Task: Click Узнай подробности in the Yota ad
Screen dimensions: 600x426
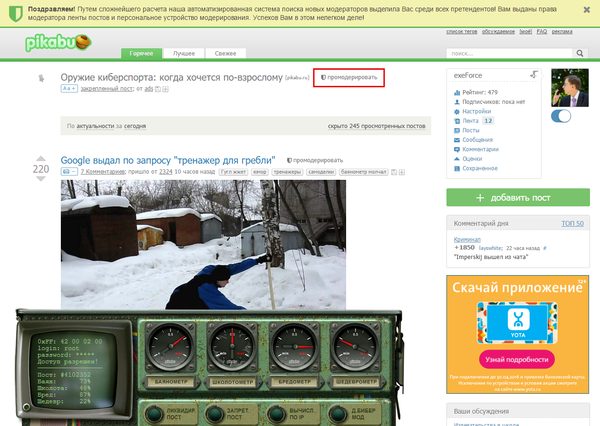Action: [x=517, y=359]
